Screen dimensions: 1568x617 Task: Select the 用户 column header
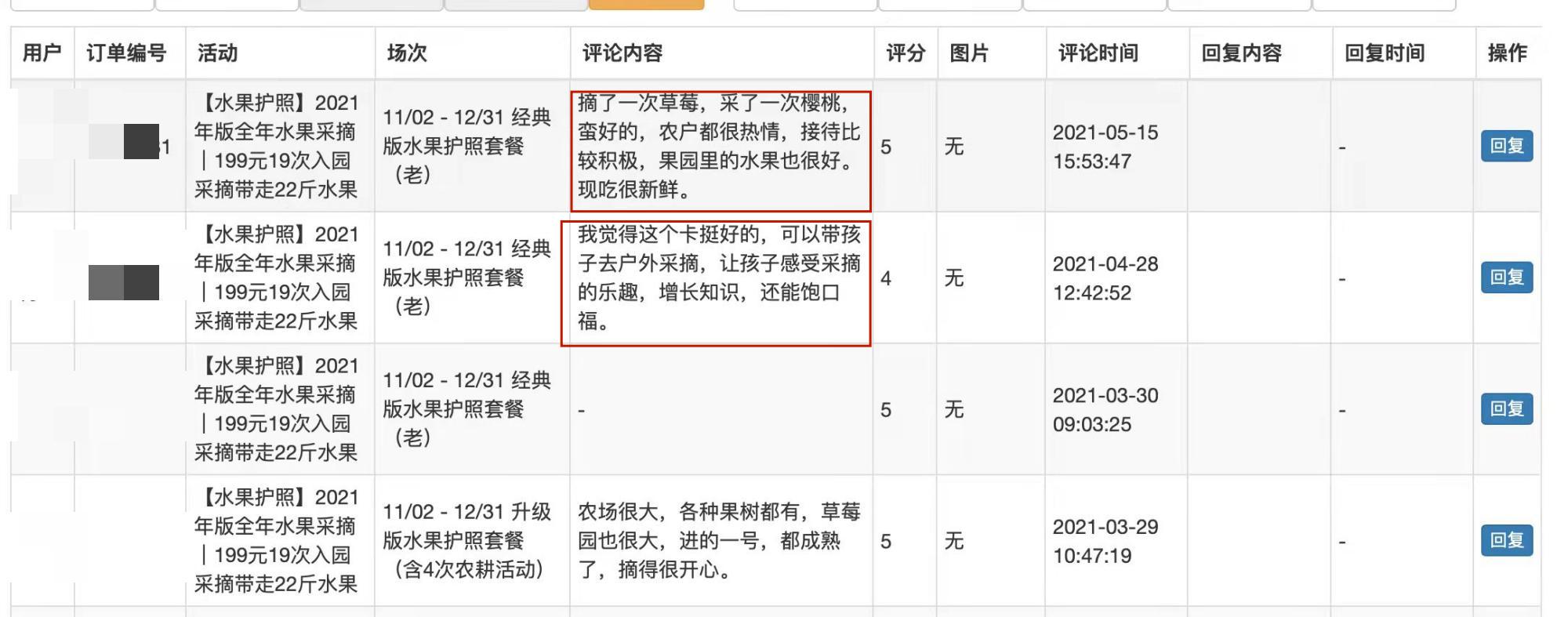(x=42, y=53)
